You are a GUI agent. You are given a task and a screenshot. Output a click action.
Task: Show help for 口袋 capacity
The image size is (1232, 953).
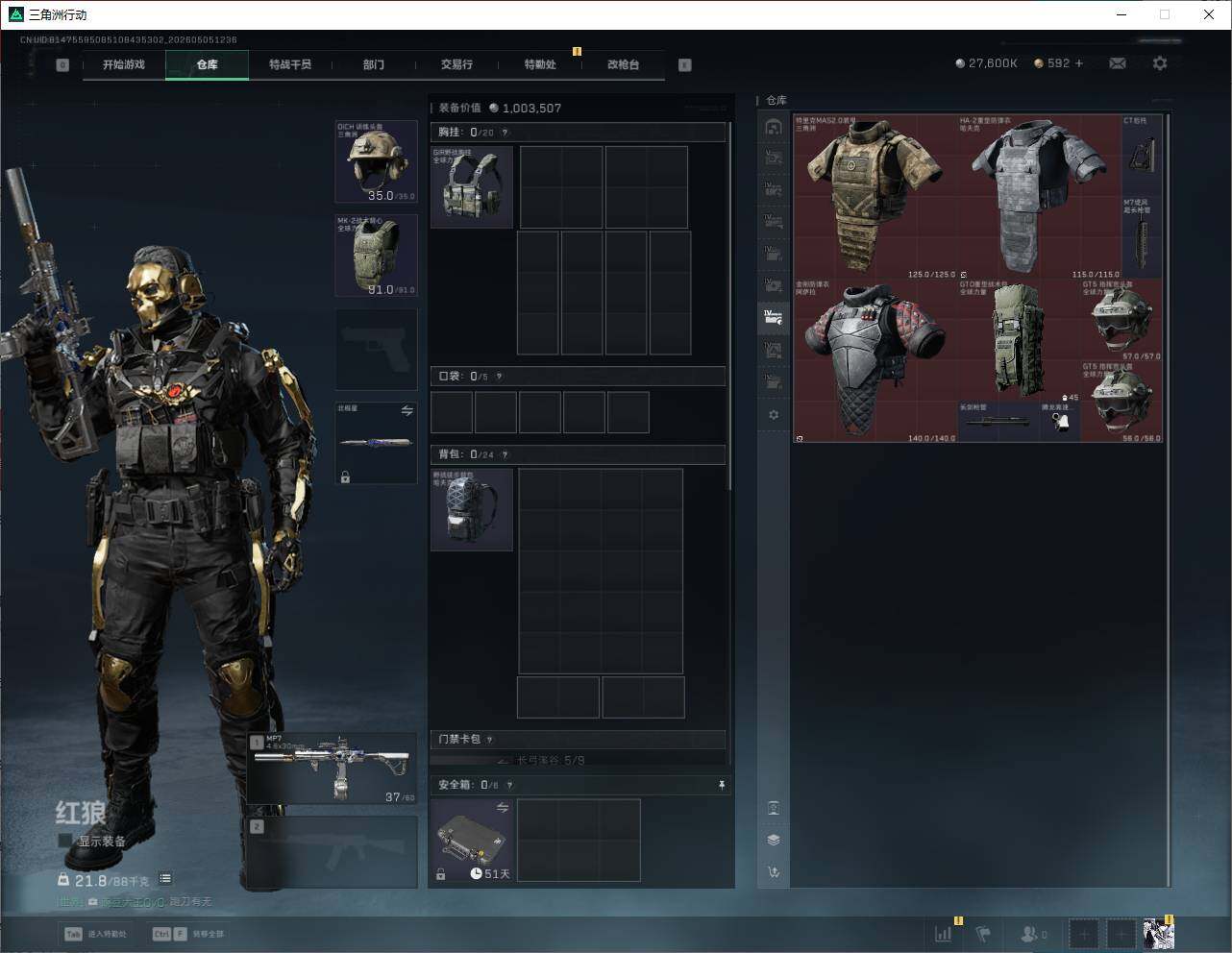tap(499, 377)
